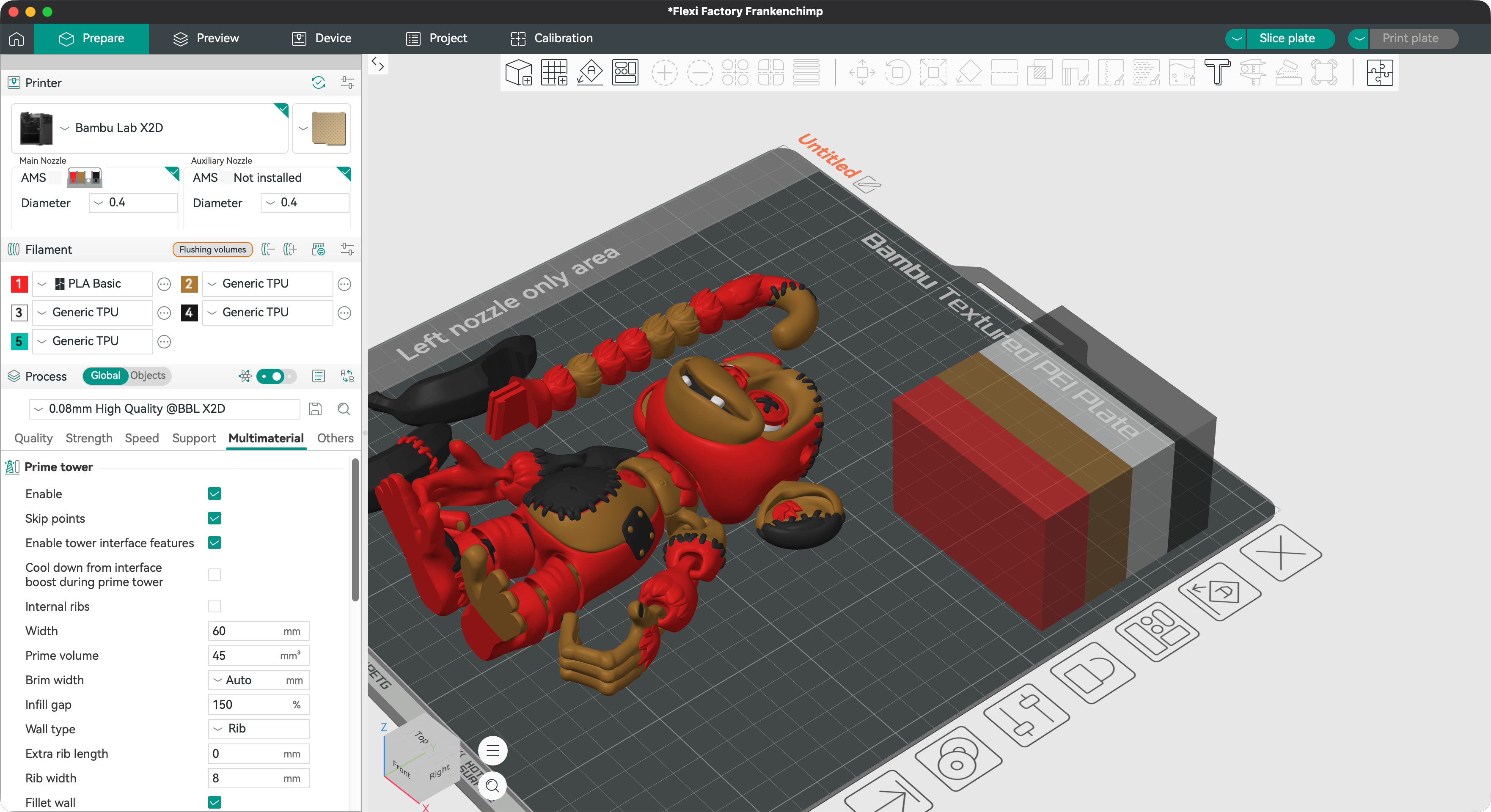Viewport: 1491px width, 812px height.
Task: Open the Bambu Lab X2D printer dropdown
Action: pos(149,128)
